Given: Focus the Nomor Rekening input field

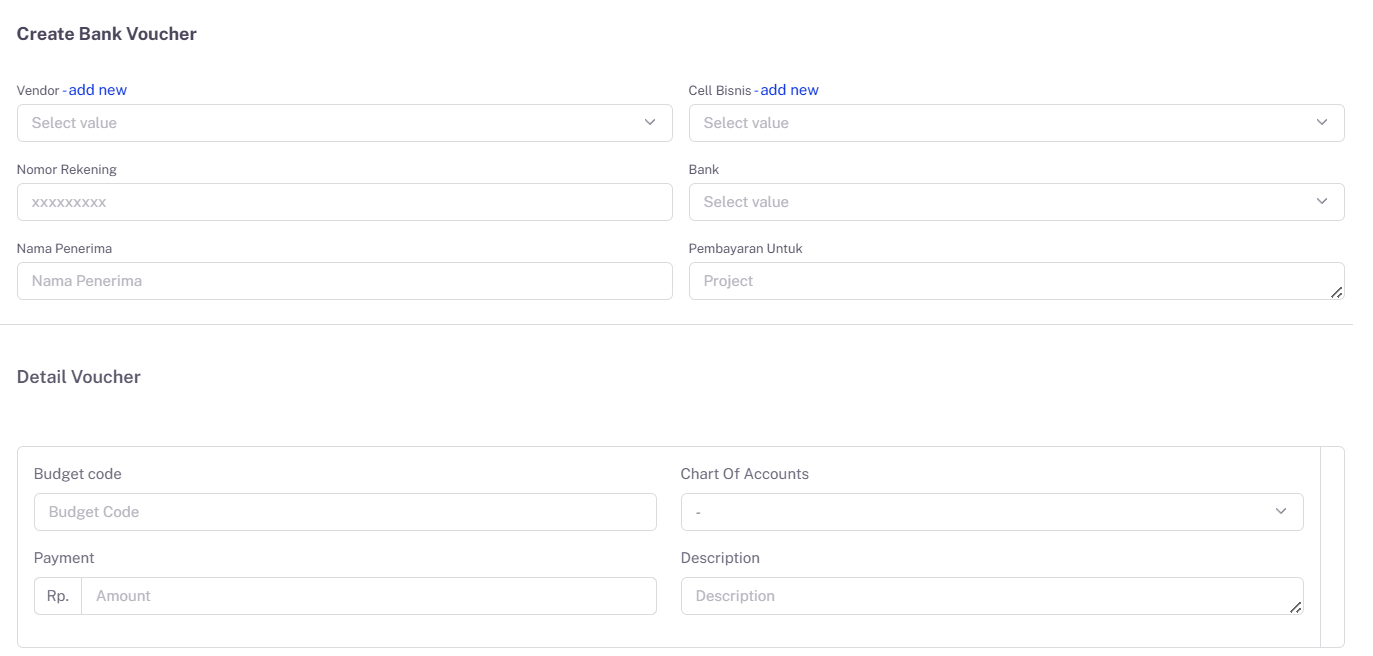Looking at the screenshot, I should (x=344, y=202).
